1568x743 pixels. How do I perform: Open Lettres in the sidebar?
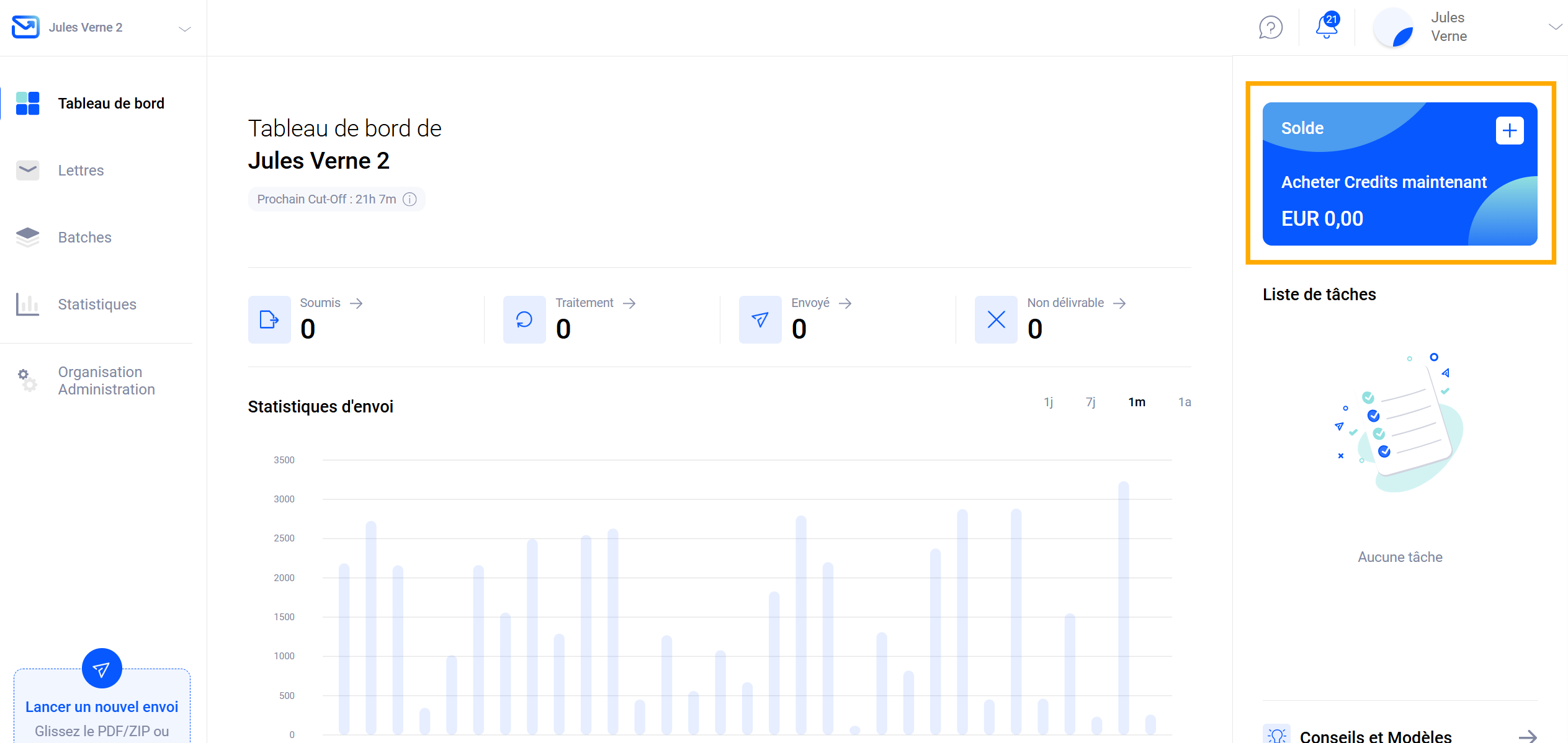(81, 171)
